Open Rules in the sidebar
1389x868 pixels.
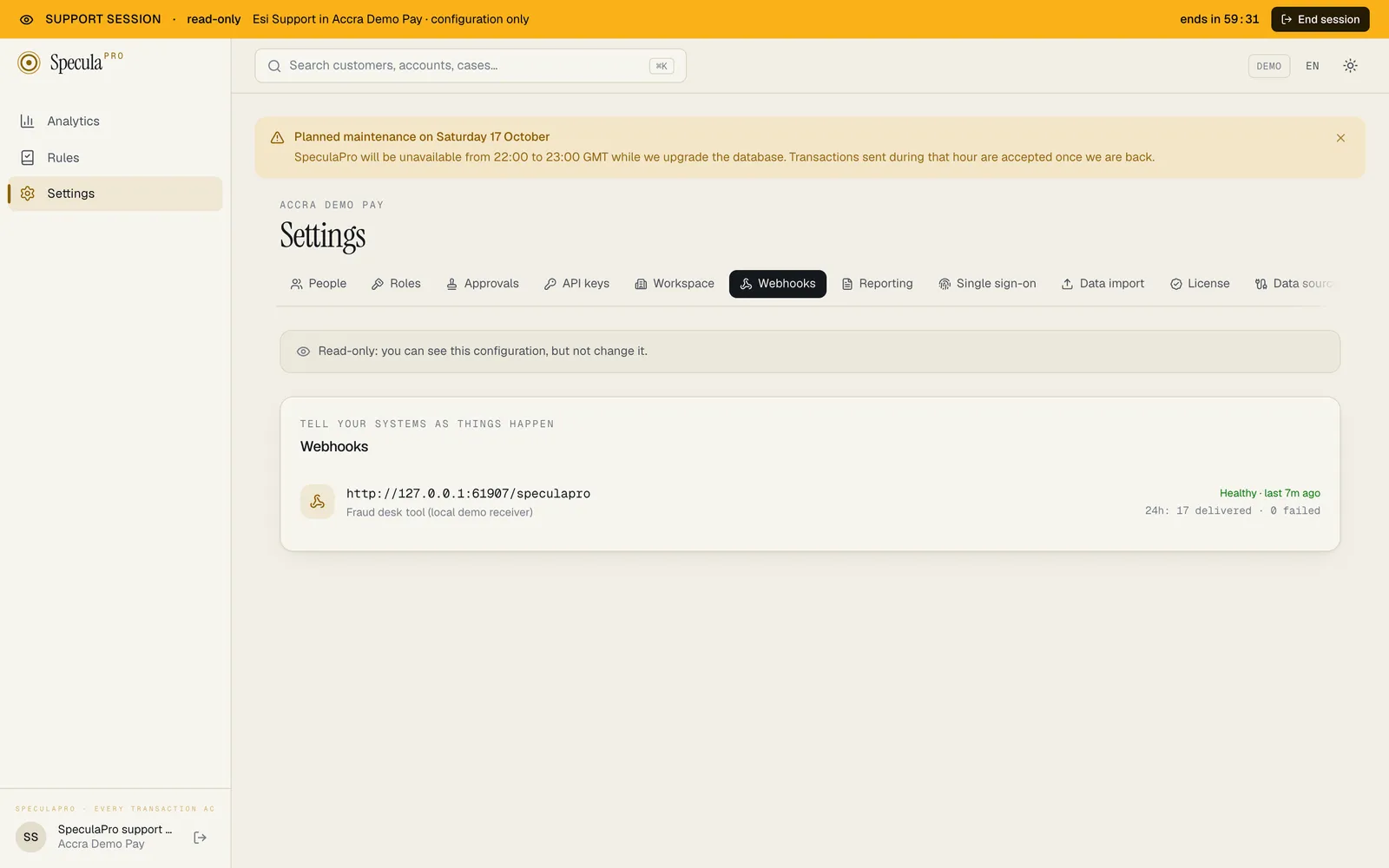115,158
